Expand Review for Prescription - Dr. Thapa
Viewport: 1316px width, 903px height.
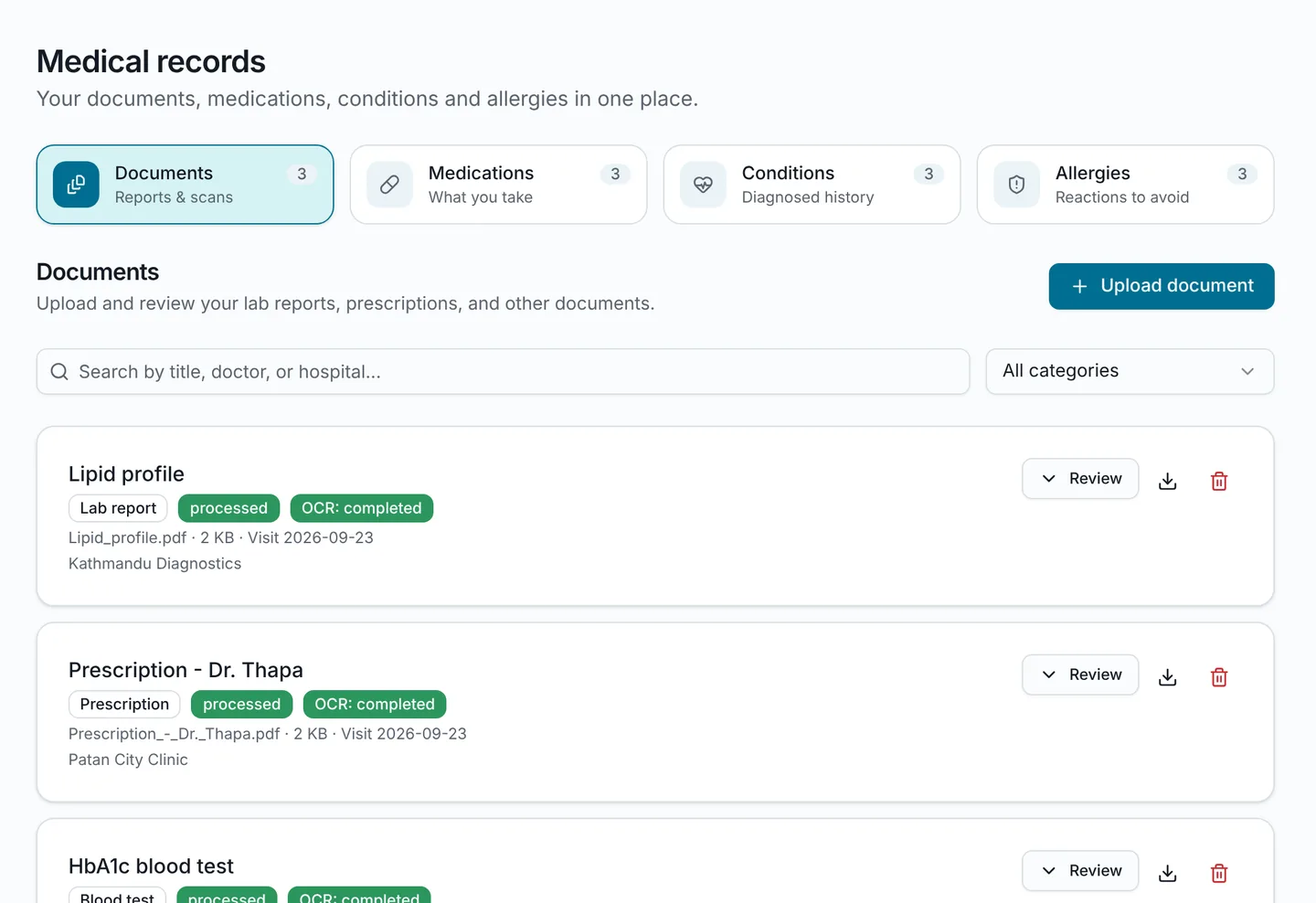click(x=1080, y=675)
